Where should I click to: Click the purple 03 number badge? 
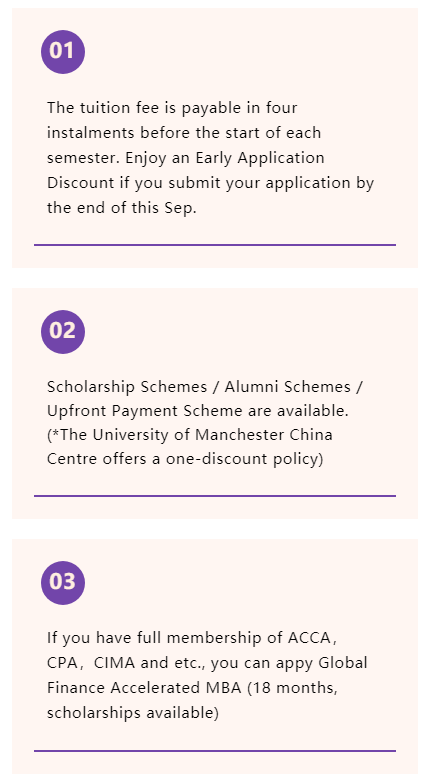coord(63,582)
